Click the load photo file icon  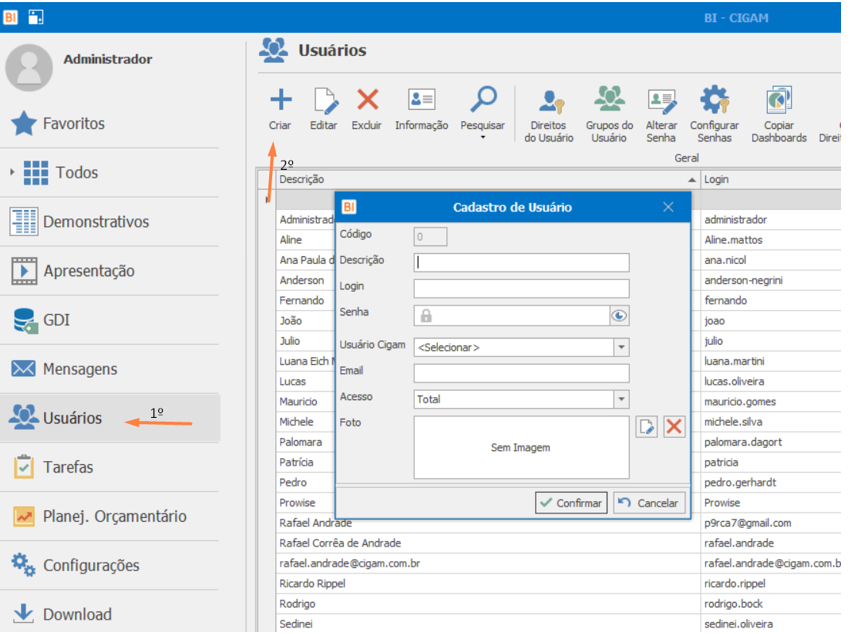tap(646, 426)
